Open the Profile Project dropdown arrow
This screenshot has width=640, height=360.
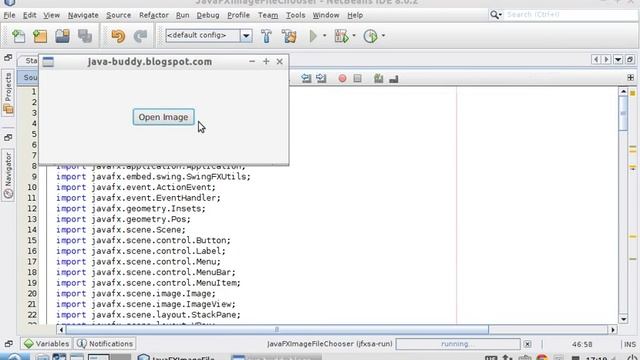[383, 36]
